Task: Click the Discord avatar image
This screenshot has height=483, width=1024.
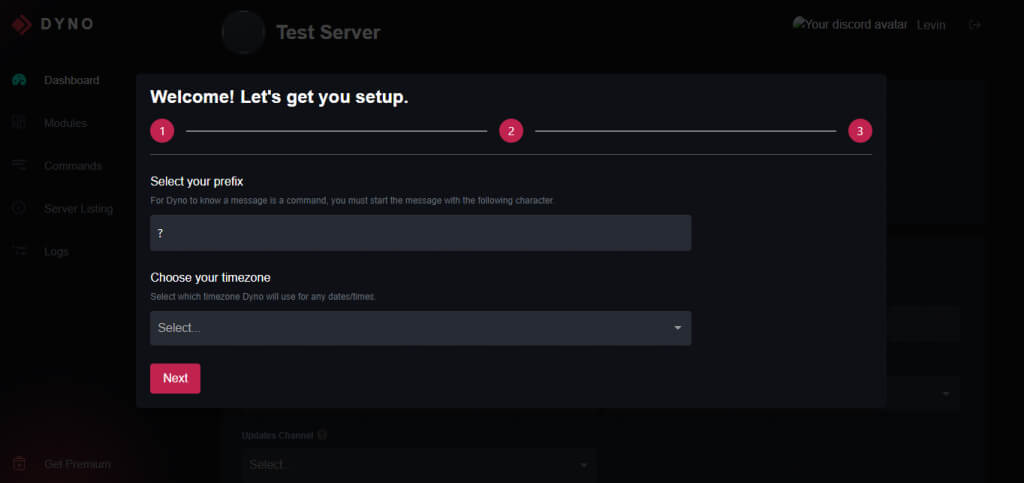Action: click(x=800, y=23)
